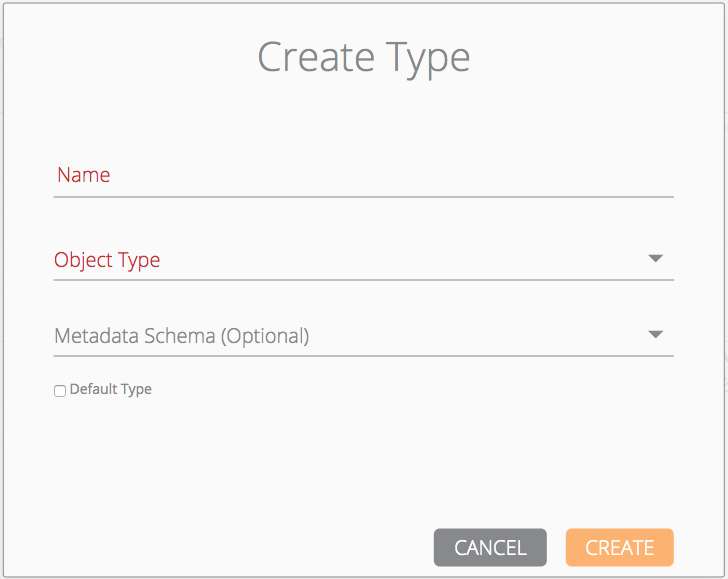Expand the Metadata Schema dropdown arrow
Image resolution: width=728 pixels, height=579 pixels.
tap(656, 335)
